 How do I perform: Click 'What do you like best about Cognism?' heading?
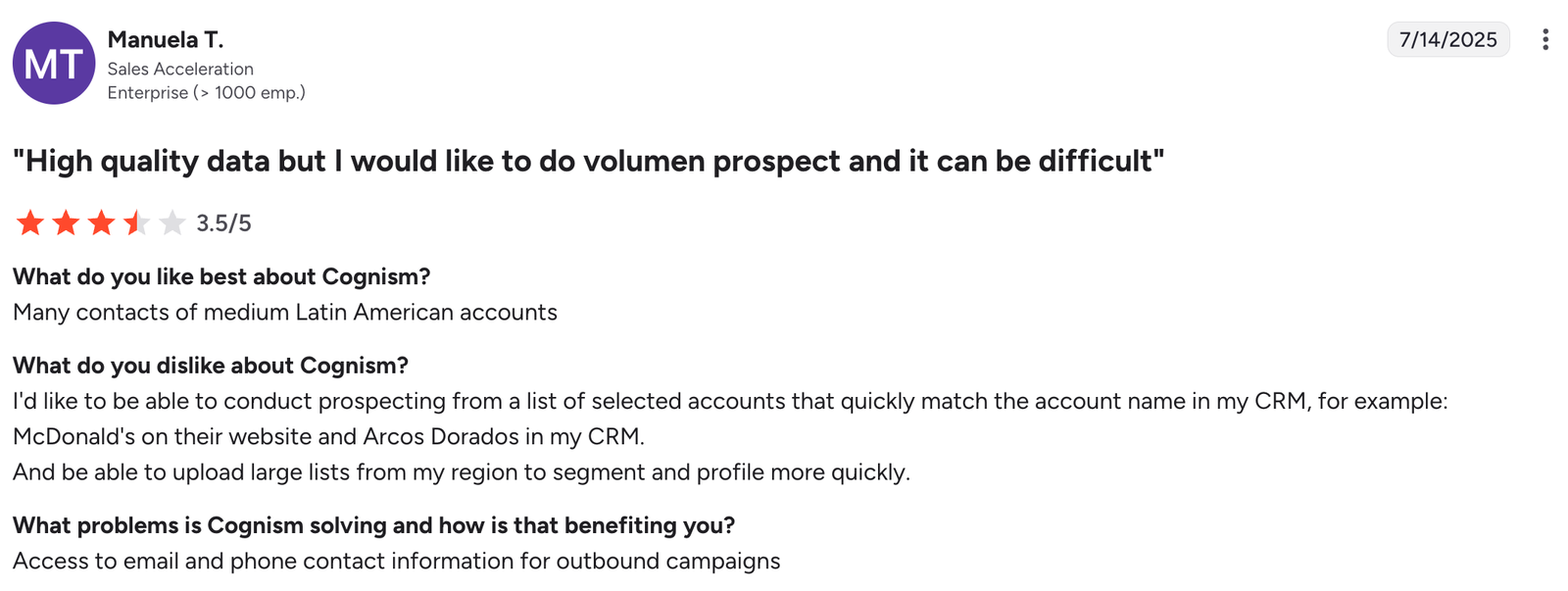click(221, 276)
